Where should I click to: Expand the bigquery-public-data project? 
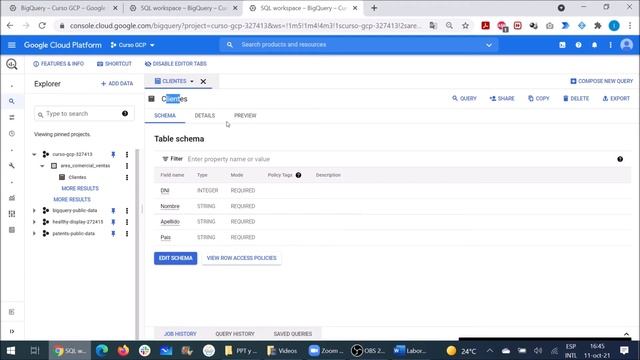point(34,211)
